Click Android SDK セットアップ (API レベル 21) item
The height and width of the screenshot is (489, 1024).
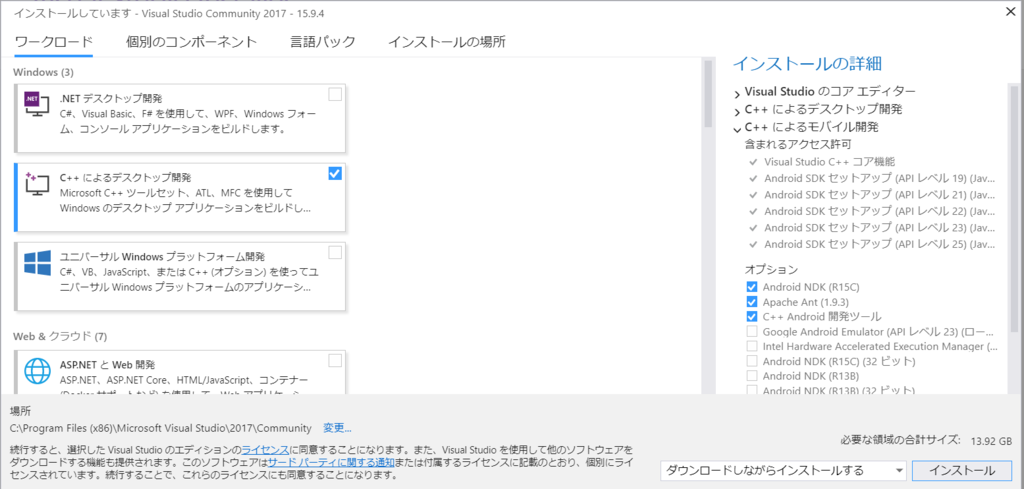click(x=879, y=195)
